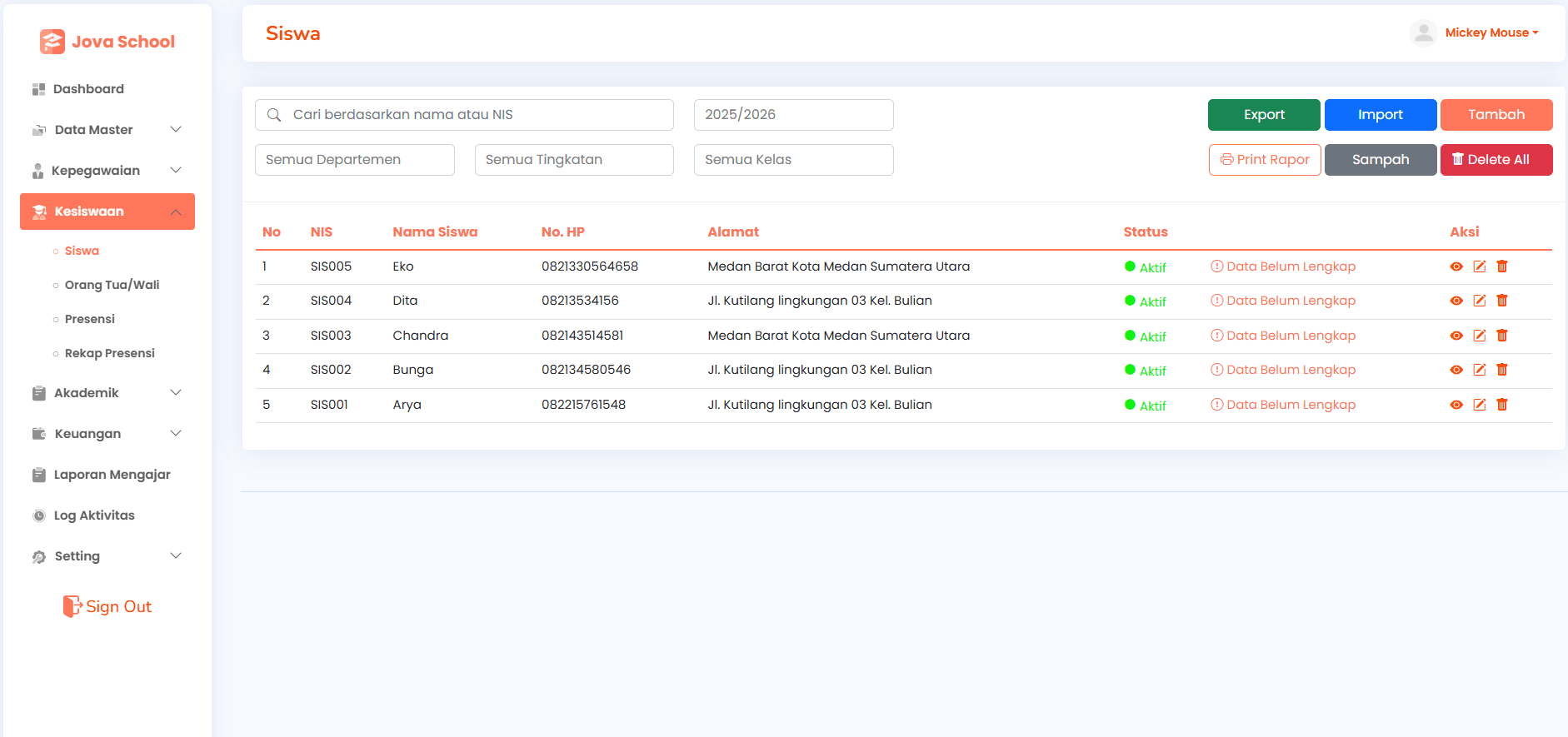
Task: Delete student Dita using trash icon
Action: (x=1501, y=301)
